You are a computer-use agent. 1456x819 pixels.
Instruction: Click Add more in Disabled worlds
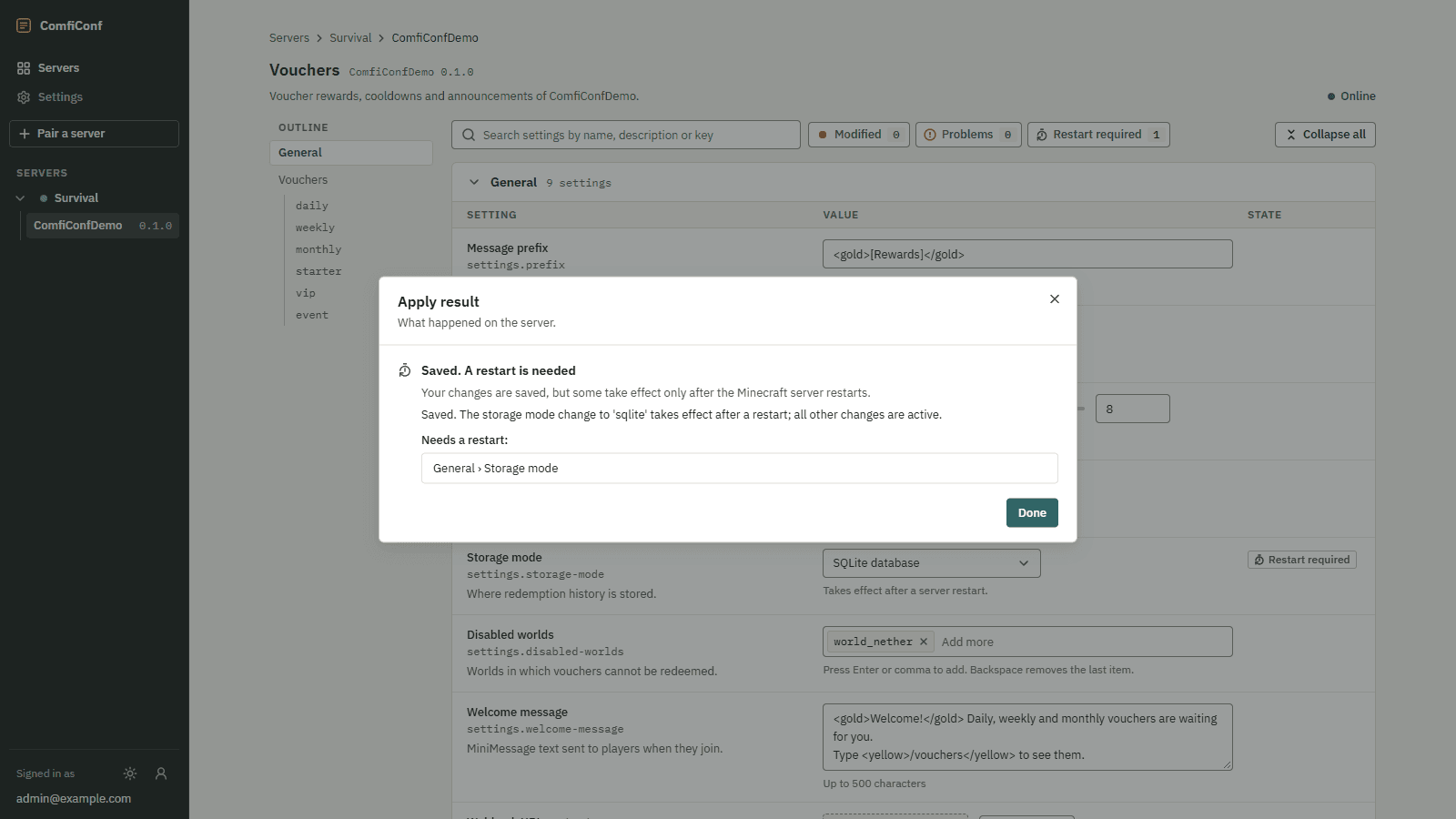point(967,642)
